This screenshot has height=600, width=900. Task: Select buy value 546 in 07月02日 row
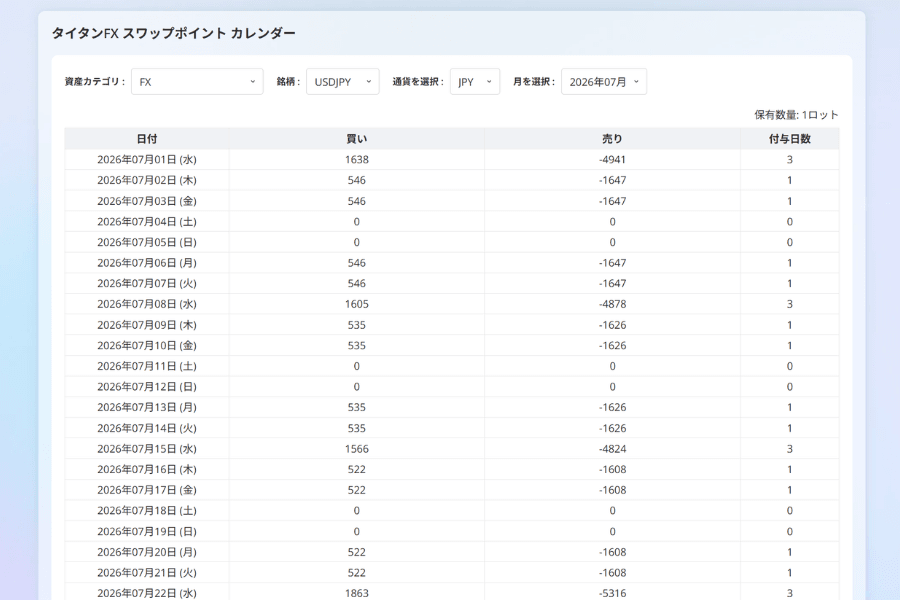(x=356, y=180)
